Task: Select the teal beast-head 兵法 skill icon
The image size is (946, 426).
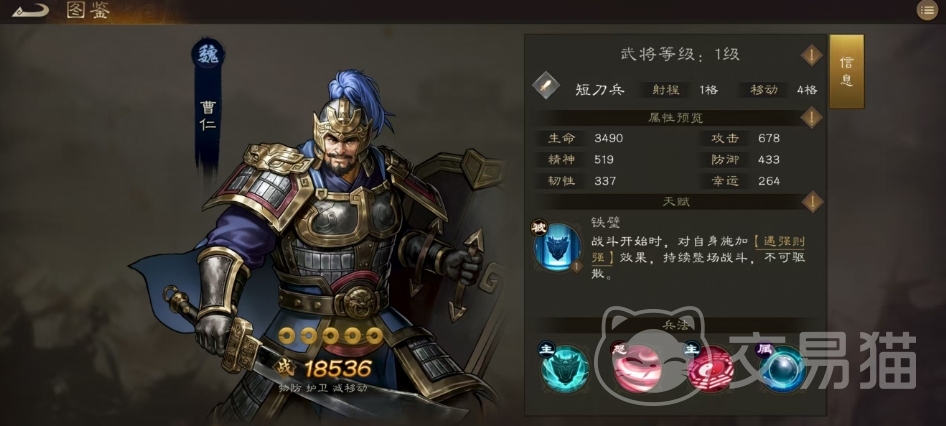Action: tap(565, 367)
